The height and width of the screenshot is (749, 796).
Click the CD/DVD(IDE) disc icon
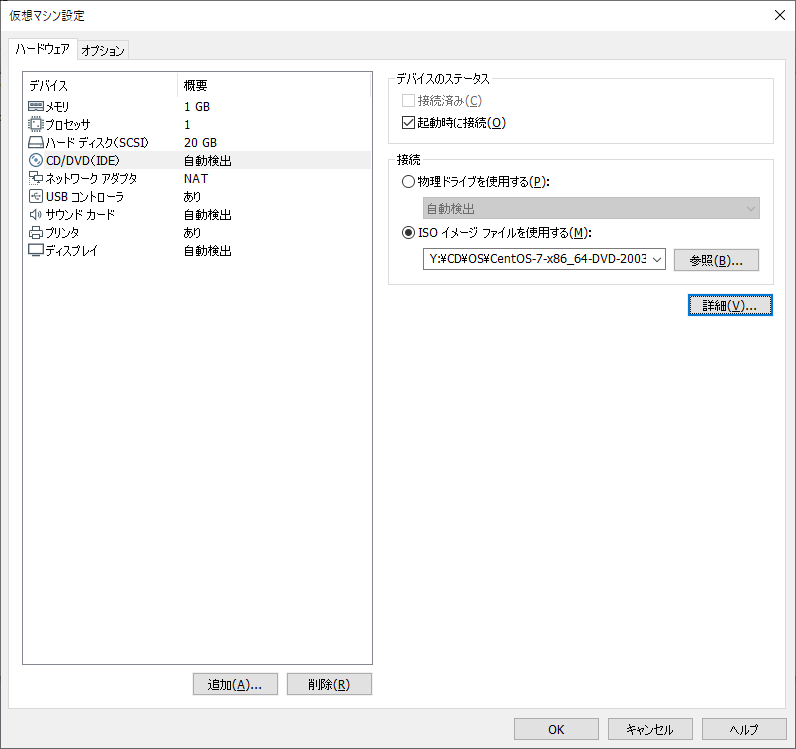tap(36, 160)
